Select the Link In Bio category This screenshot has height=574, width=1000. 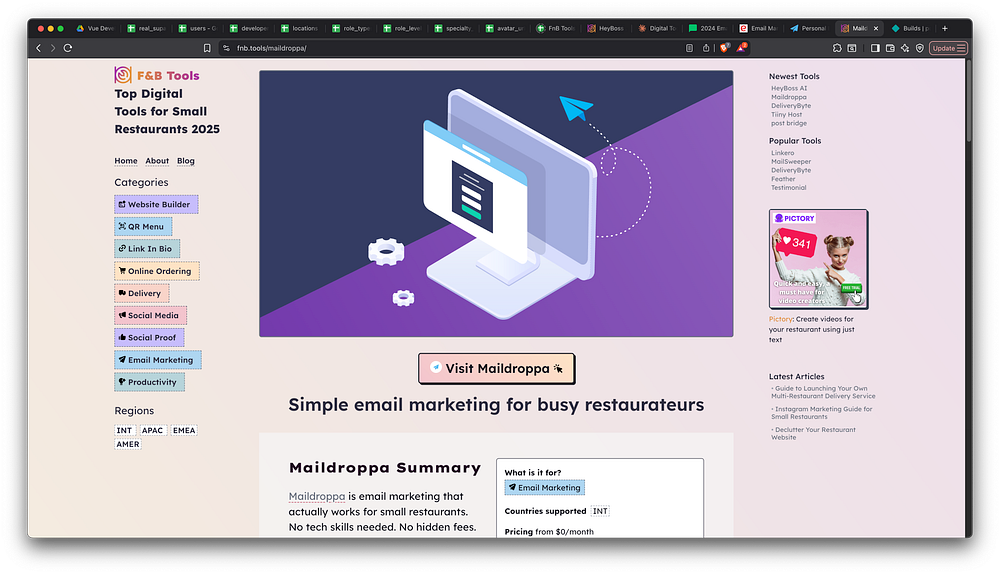(x=147, y=249)
